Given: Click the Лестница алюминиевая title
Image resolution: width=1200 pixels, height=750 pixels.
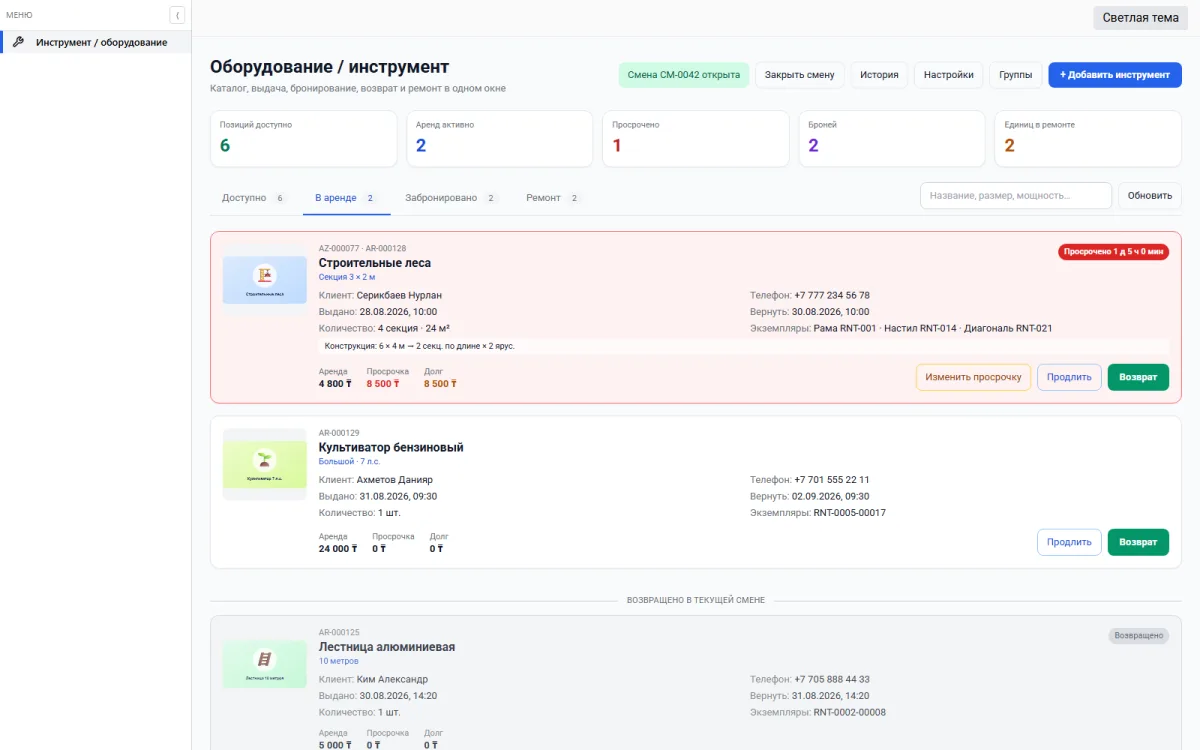Looking at the screenshot, I should click(387, 647).
